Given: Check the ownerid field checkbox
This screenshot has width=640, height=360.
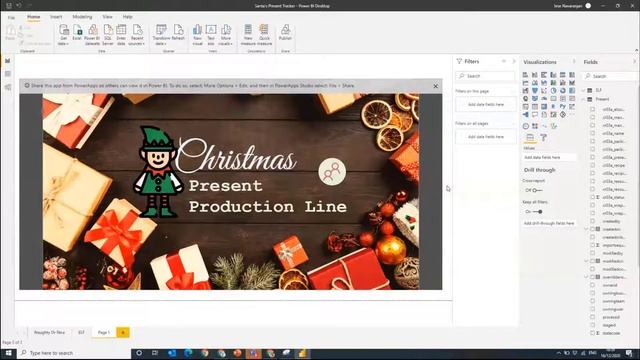Looking at the screenshot, I should (592, 285).
